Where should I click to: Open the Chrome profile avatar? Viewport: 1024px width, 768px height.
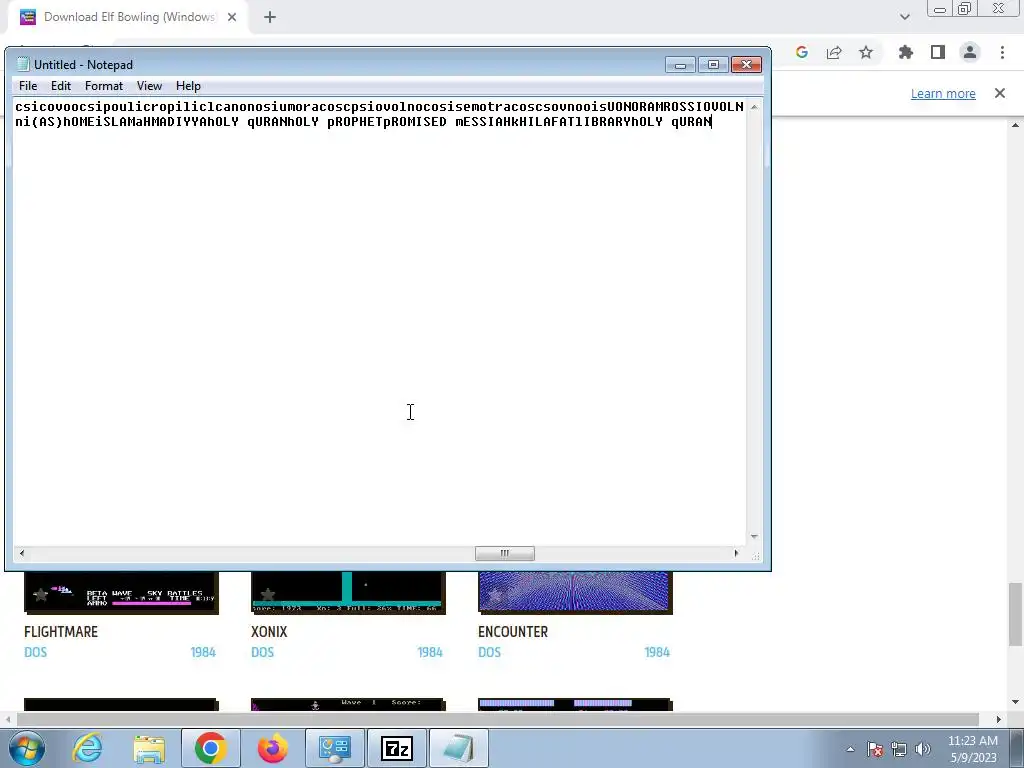coord(970,52)
